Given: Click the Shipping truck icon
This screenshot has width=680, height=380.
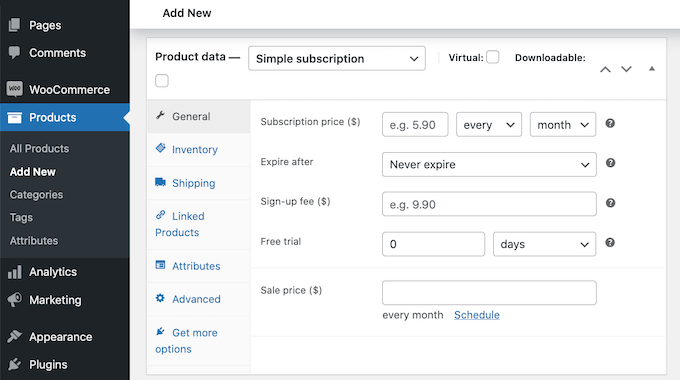Looking at the screenshot, I should click(160, 182).
